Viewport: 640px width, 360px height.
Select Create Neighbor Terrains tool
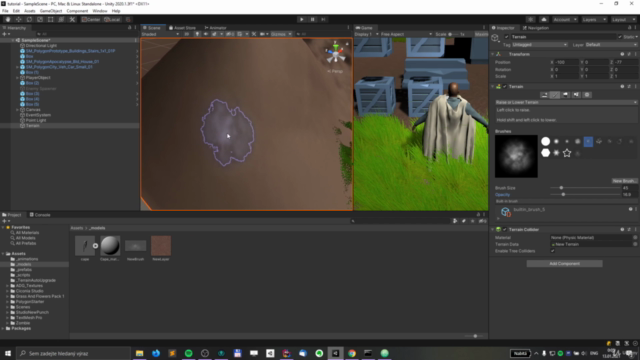tap(544, 95)
